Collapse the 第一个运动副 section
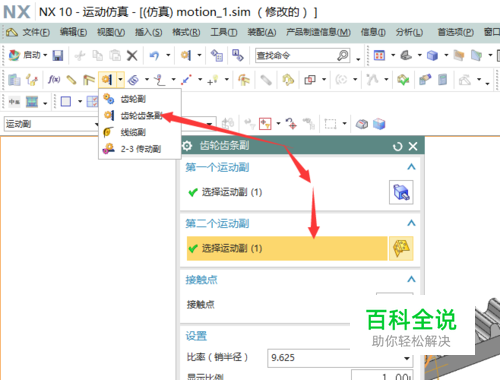 coord(411,167)
